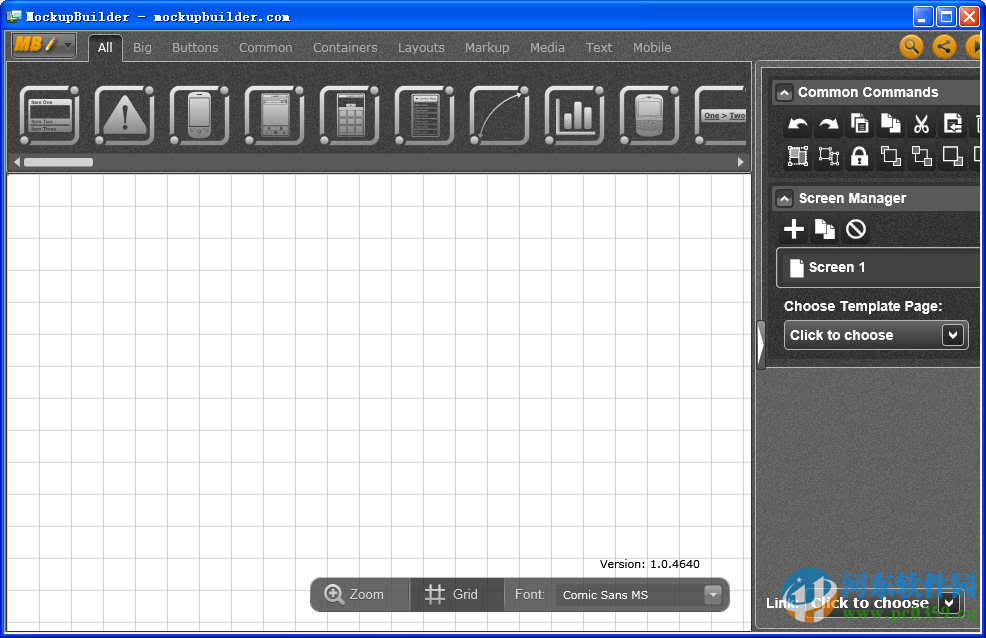Open the Font selection dropdown
The width and height of the screenshot is (986, 638).
click(x=712, y=594)
